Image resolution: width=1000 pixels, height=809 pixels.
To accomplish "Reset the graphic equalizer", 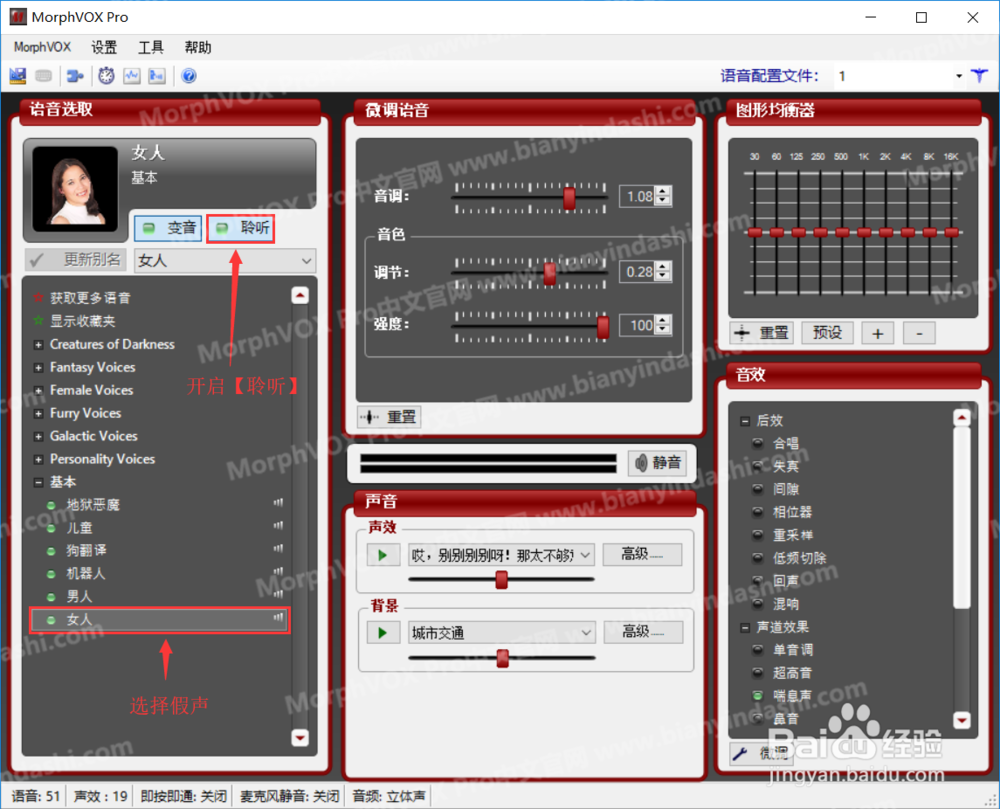I will point(761,333).
